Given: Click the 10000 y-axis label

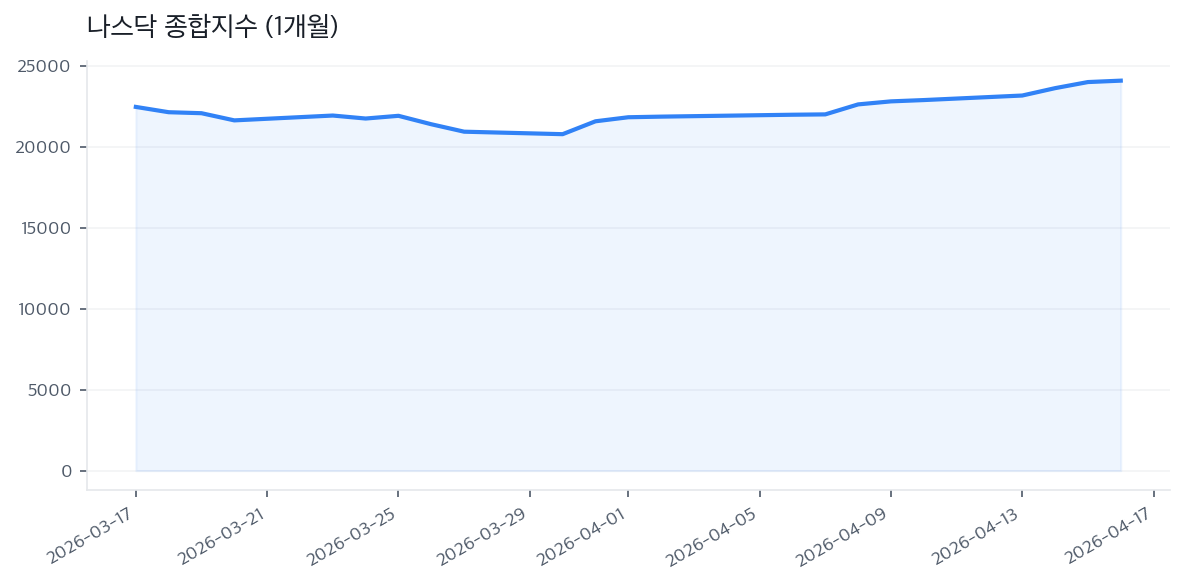Looking at the screenshot, I should tap(47, 309).
